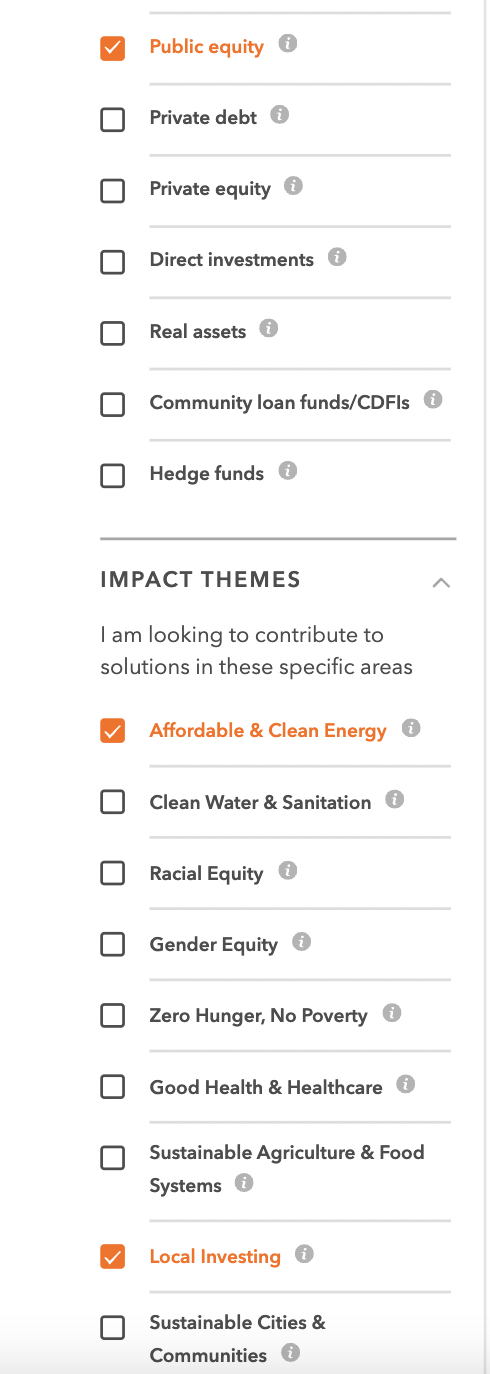
Task: Click the Impact Themes section heading
Action: point(200,579)
